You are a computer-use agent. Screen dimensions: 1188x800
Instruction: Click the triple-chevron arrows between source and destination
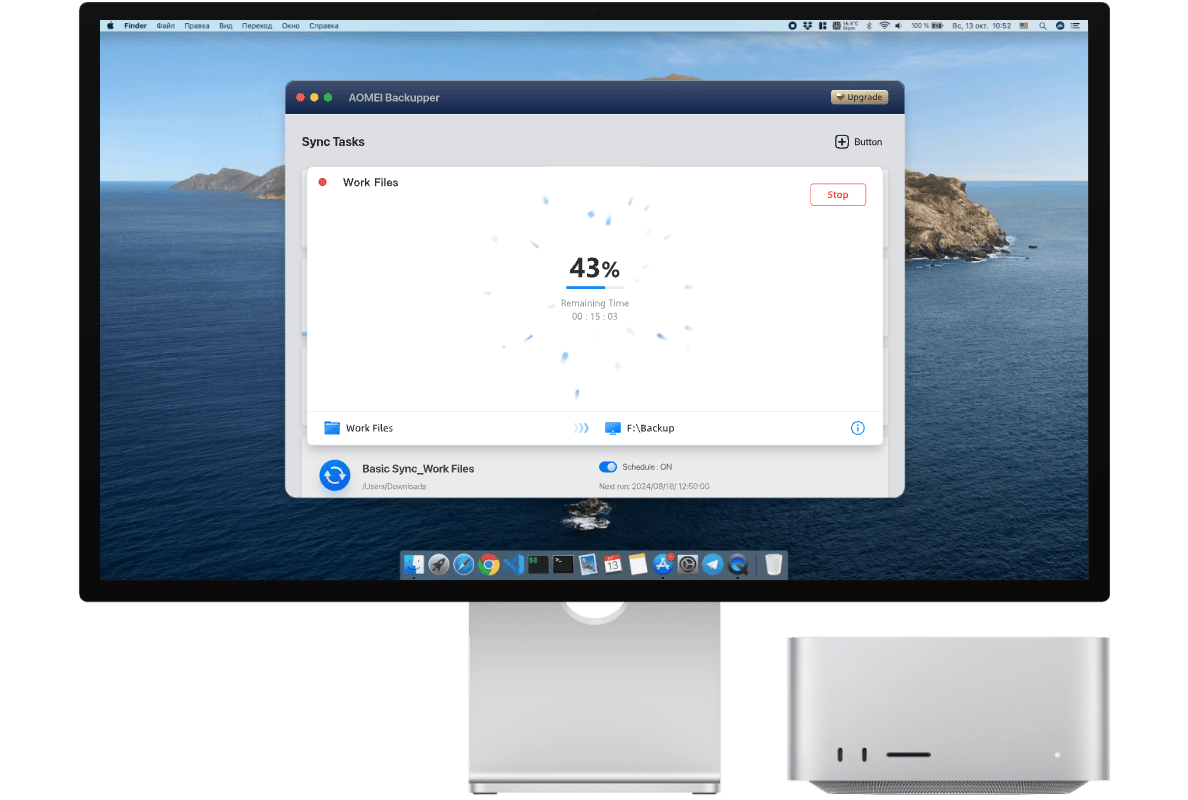click(x=581, y=428)
